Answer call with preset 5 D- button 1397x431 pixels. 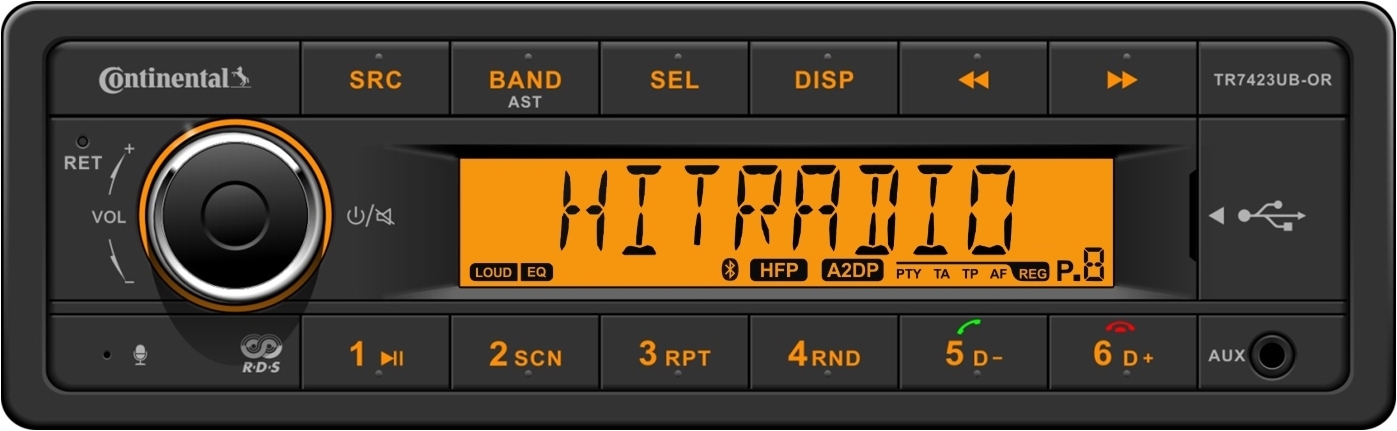(973, 354)
